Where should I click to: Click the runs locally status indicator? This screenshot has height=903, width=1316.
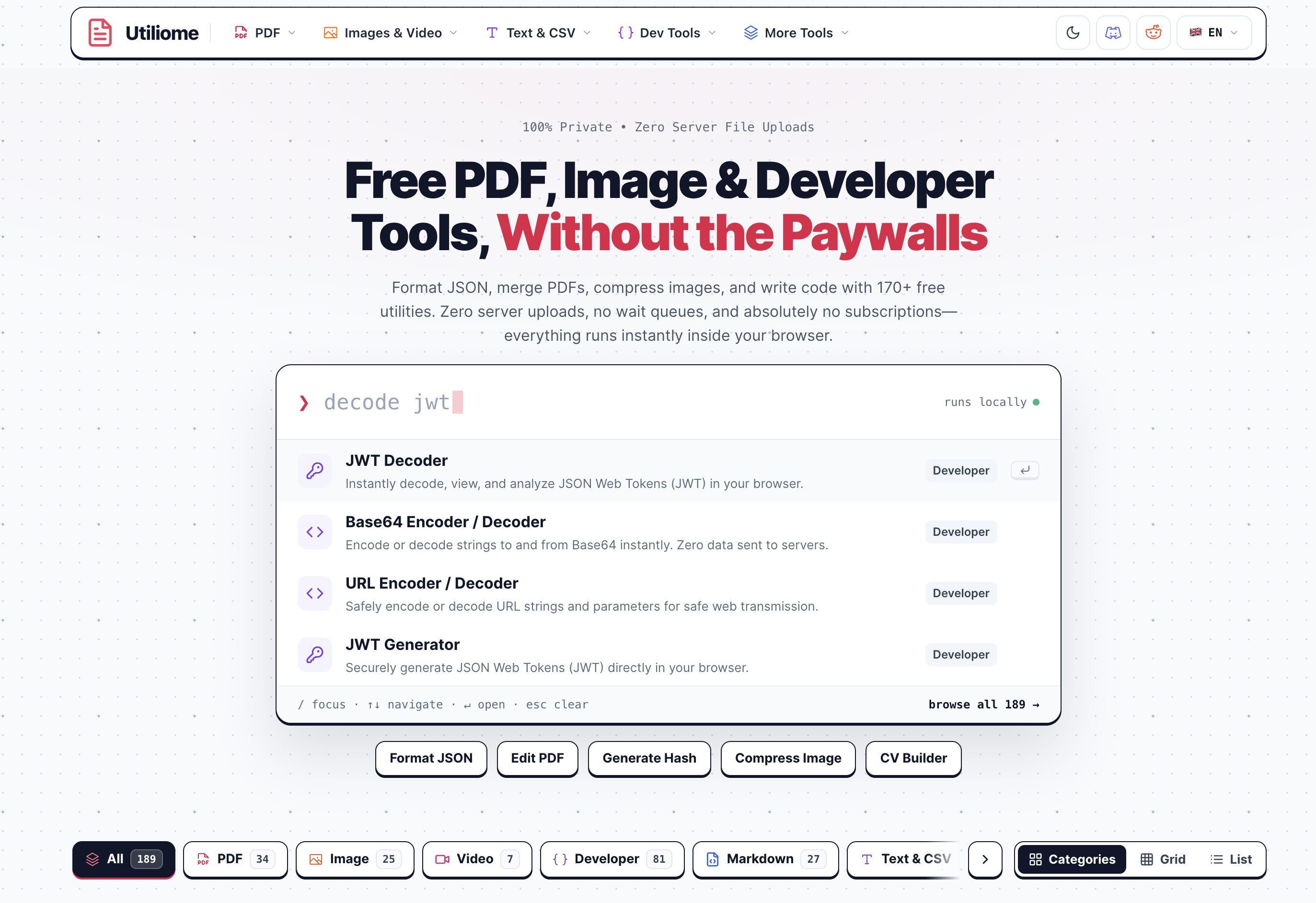pos(992,402)
